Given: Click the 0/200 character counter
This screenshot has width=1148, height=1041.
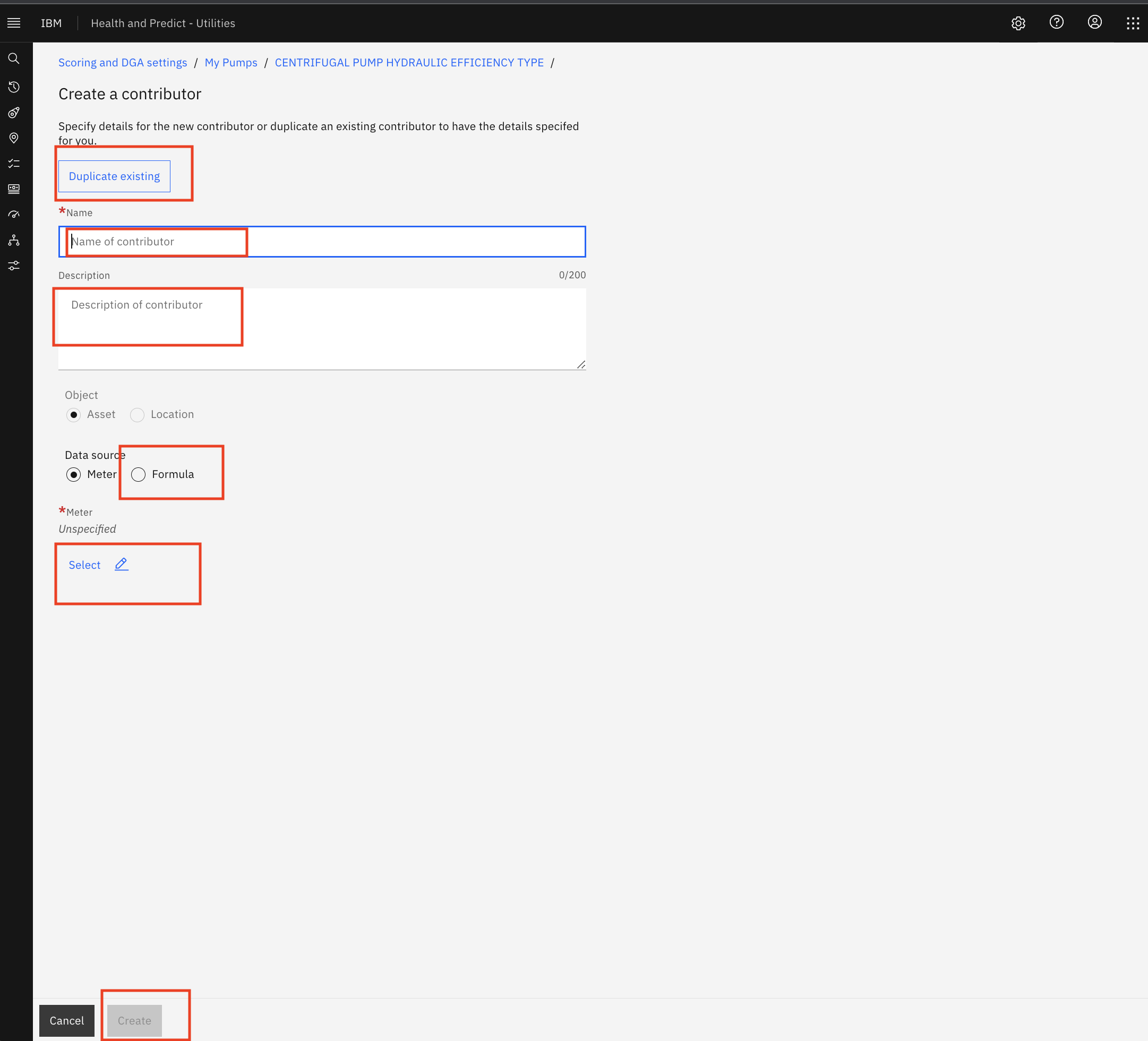Looking at the screenshot, I should 572,275.
